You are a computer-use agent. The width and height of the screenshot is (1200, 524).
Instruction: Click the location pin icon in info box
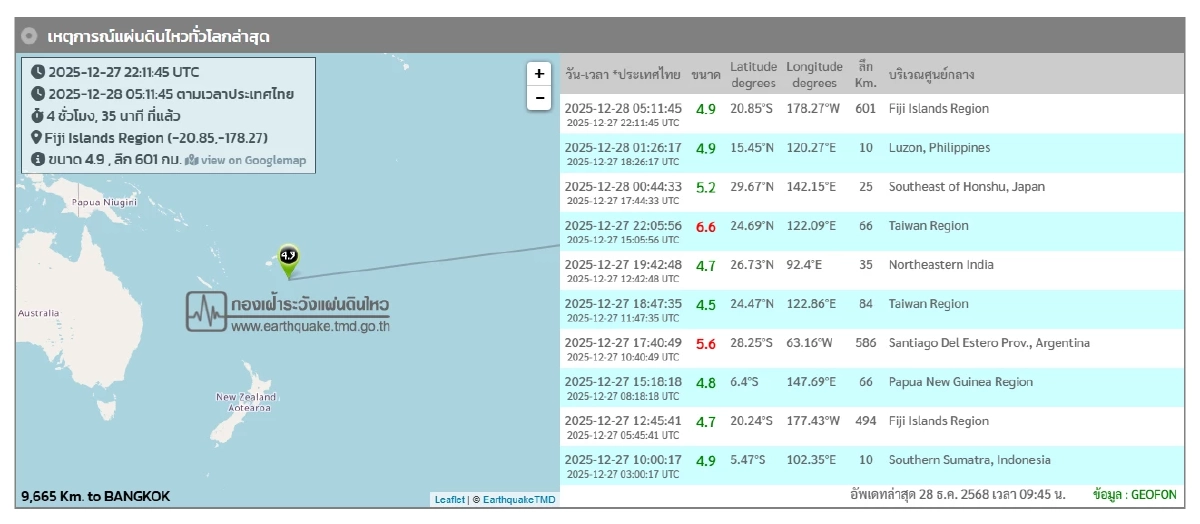[37, 138]
